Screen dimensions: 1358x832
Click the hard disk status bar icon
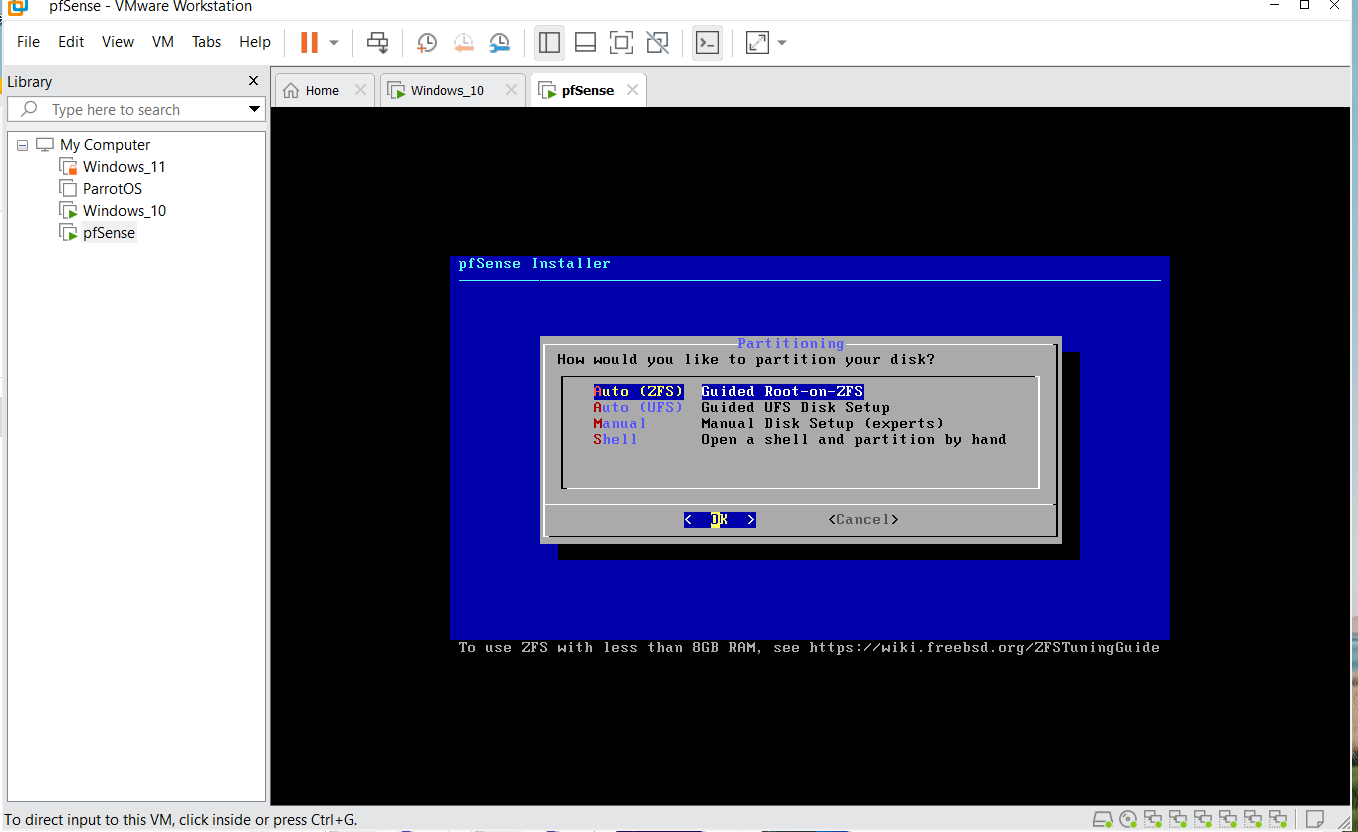click(1102, 819)
